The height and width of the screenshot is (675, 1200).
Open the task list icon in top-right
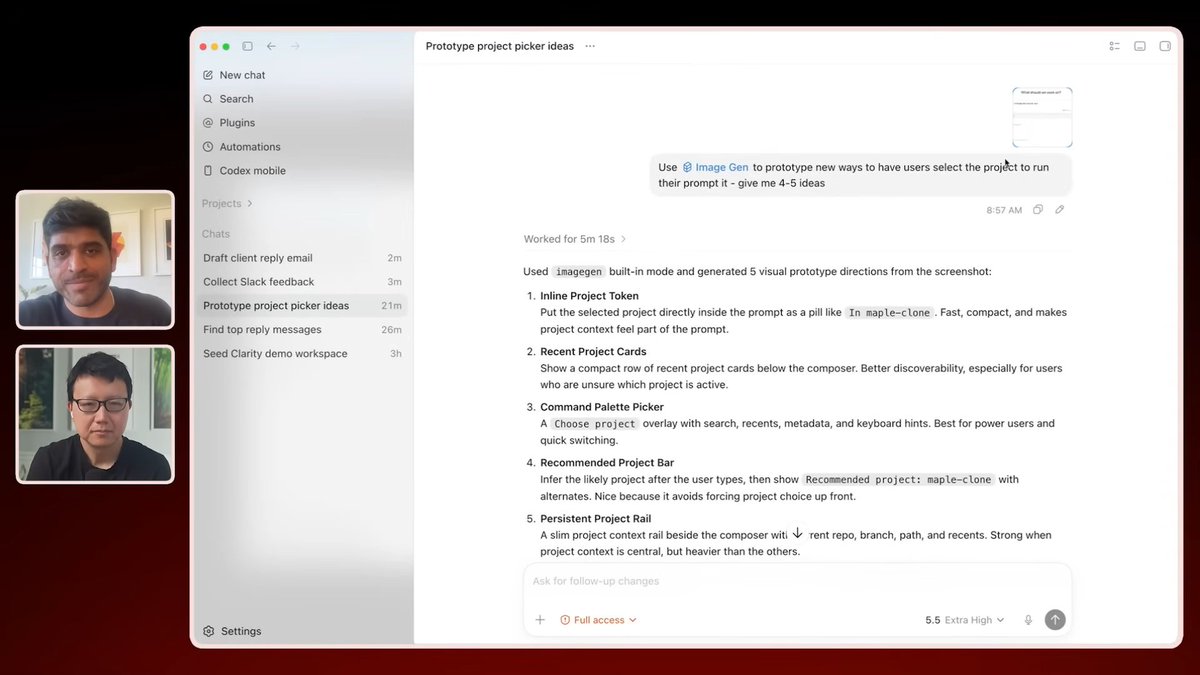(1114, 46)
